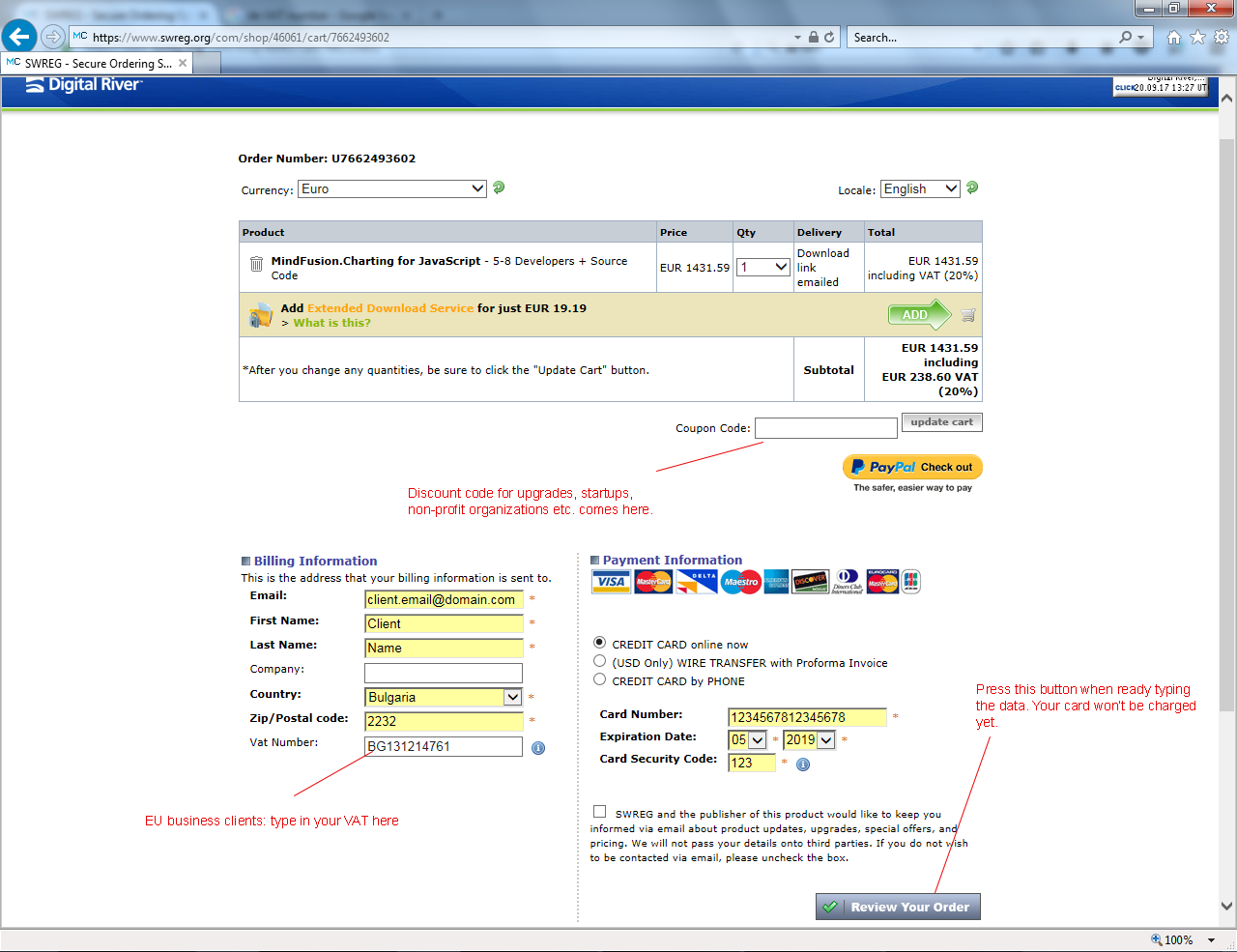Click the trash icon to remove MindFusion product
Image resolution: width=1237 pixels, height=952 pixels.
tap(256, 265)
